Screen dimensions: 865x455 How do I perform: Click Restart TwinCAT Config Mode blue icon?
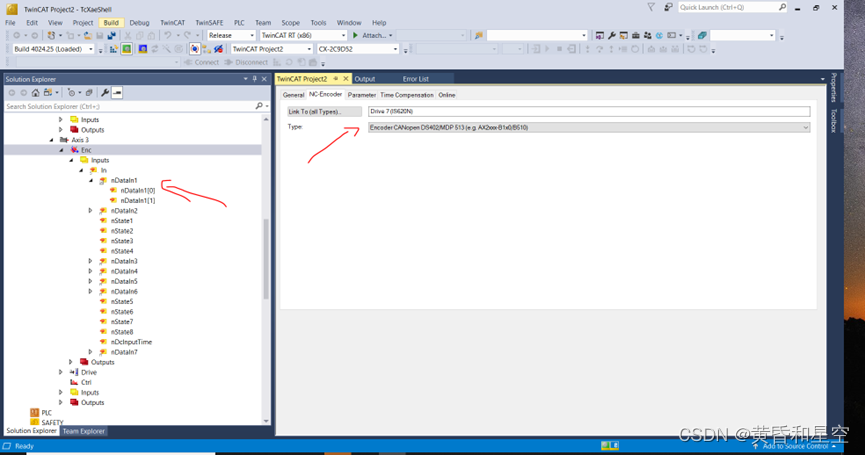pyautogui.click(x=143, y=49)
